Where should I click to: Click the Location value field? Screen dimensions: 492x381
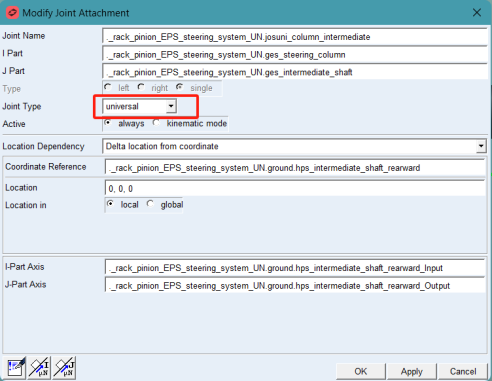295,188
